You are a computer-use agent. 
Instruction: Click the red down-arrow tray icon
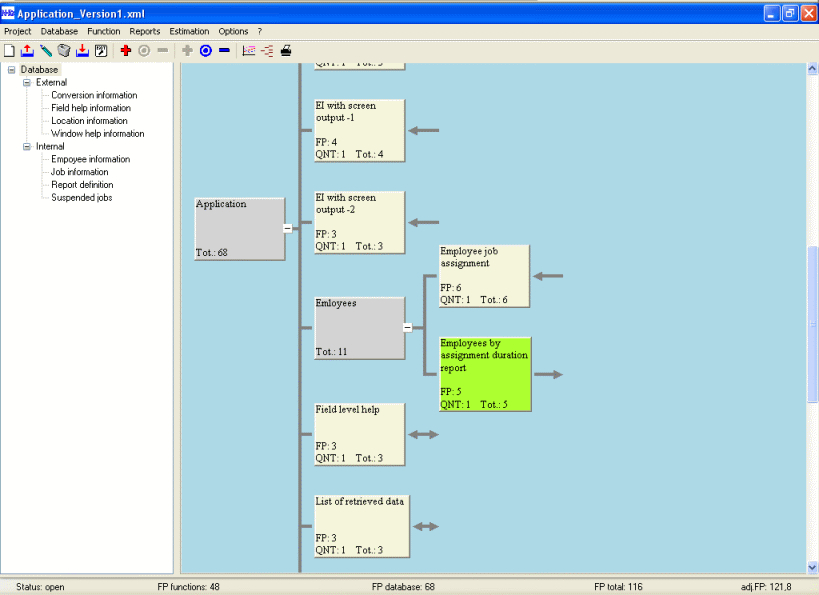pos(83,51)
